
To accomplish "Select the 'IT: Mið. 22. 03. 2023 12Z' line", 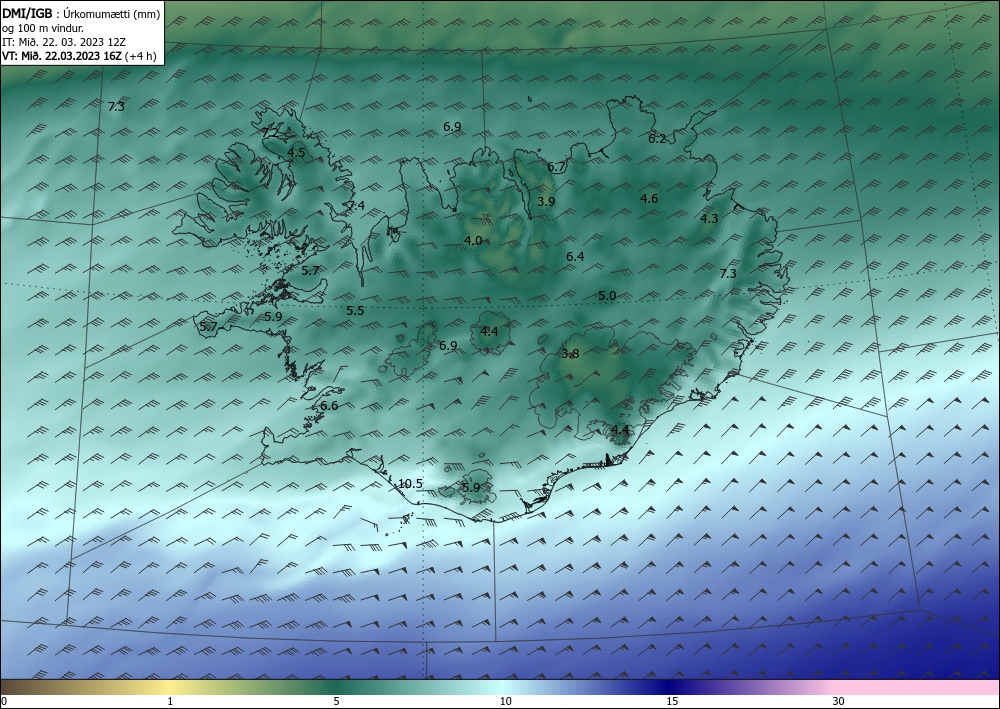I will 63,41.
